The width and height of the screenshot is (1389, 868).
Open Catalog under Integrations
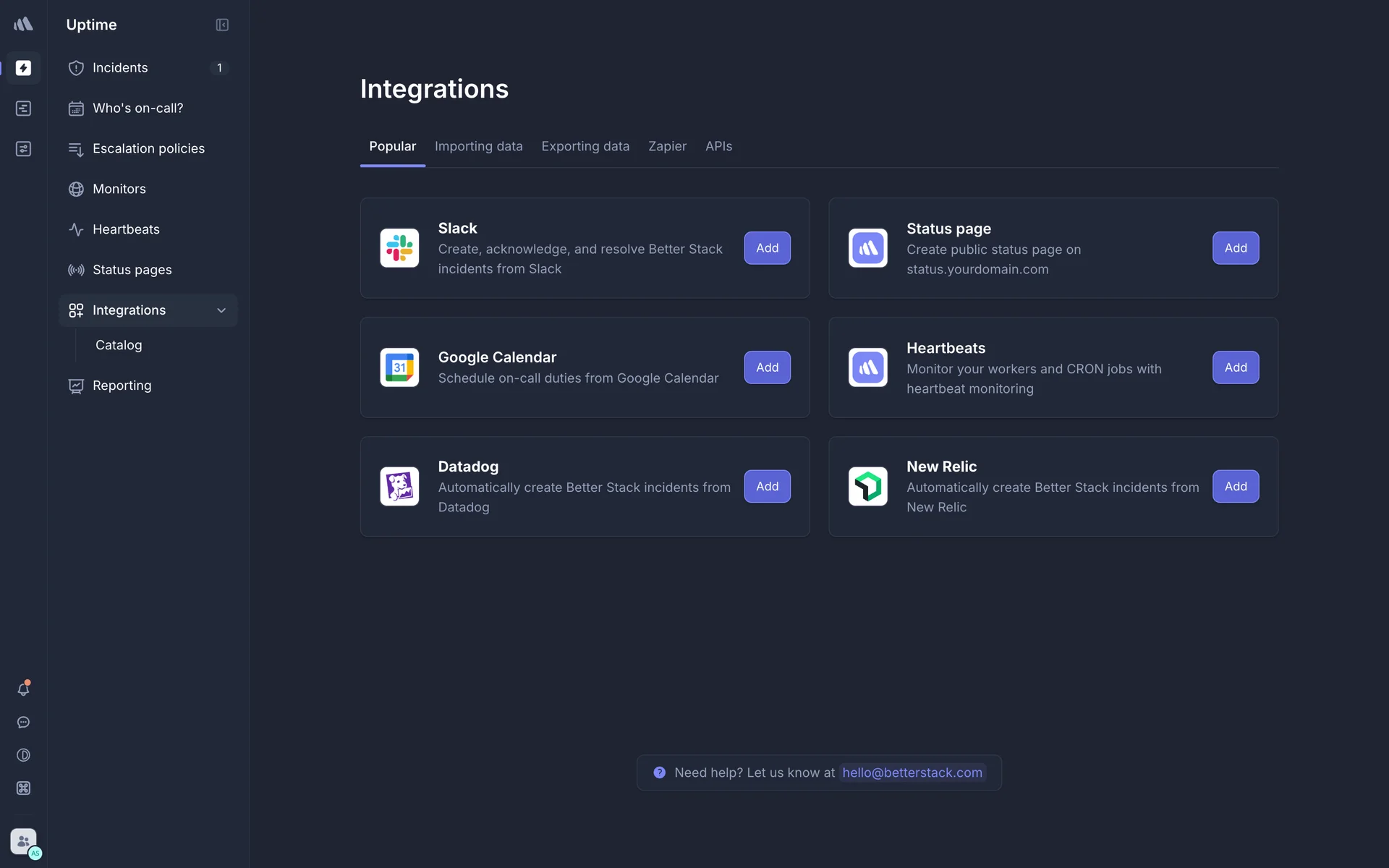click(119, 345)
